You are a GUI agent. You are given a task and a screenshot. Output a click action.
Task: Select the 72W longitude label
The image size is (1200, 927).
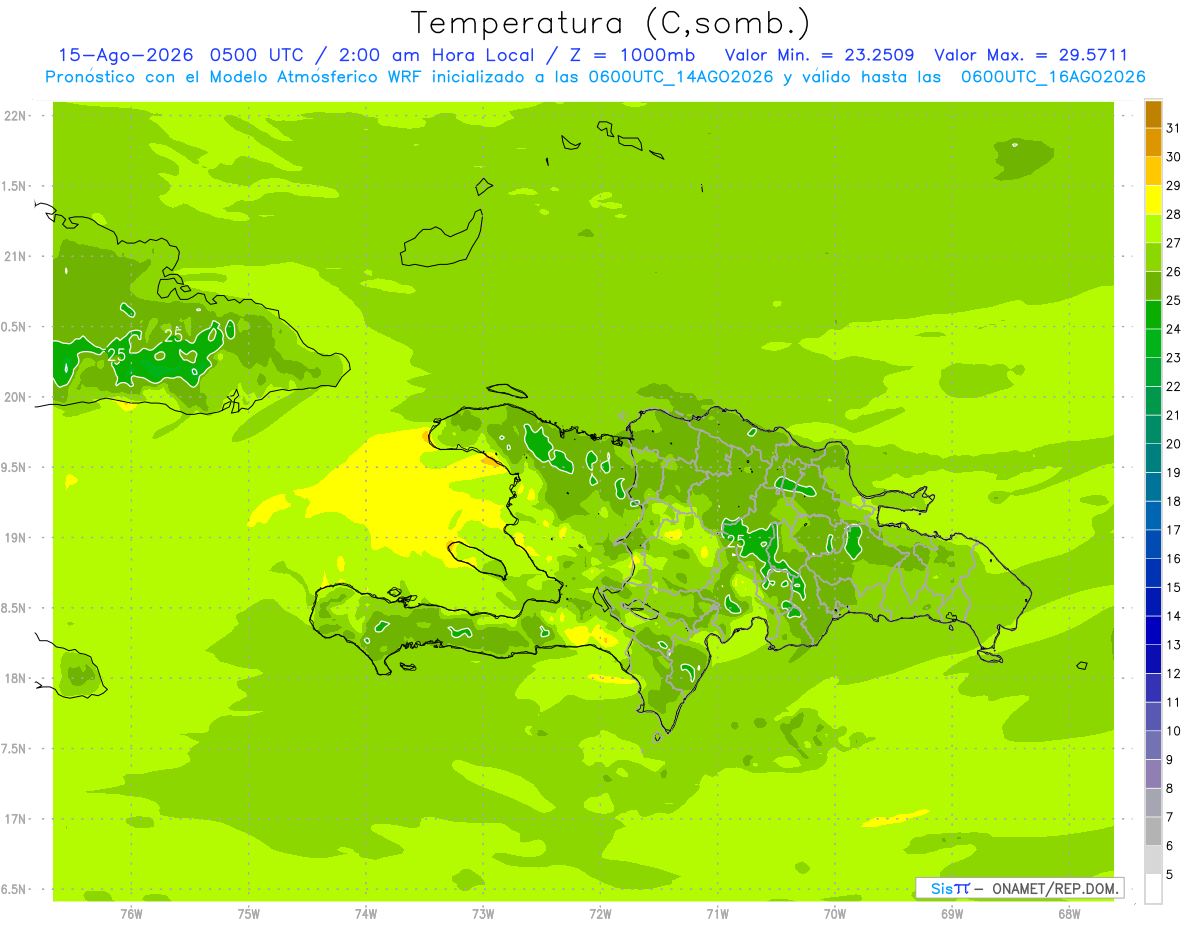pyautogui.click(x=600, y=914)
